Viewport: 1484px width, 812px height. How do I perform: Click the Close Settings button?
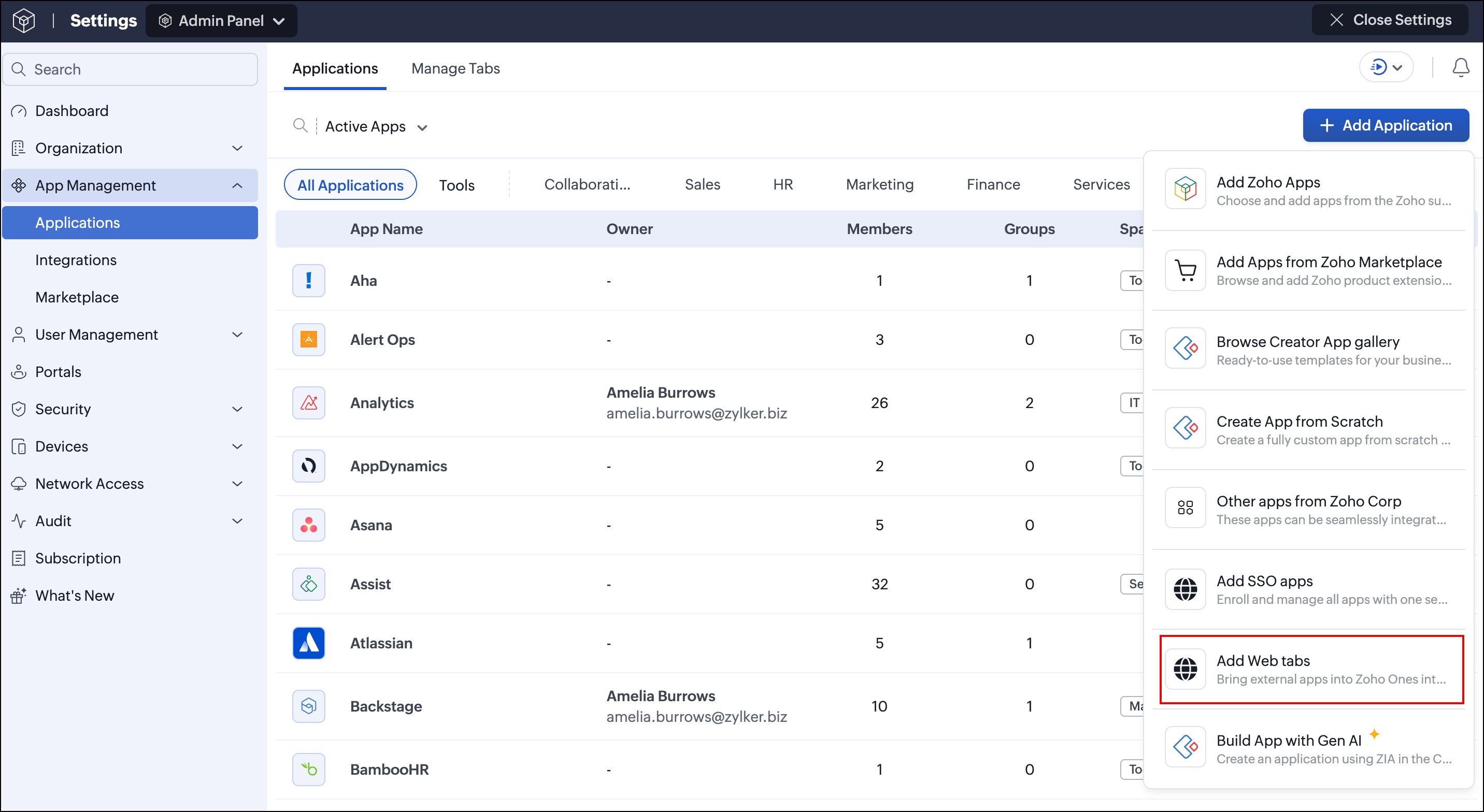point(1390,20)
